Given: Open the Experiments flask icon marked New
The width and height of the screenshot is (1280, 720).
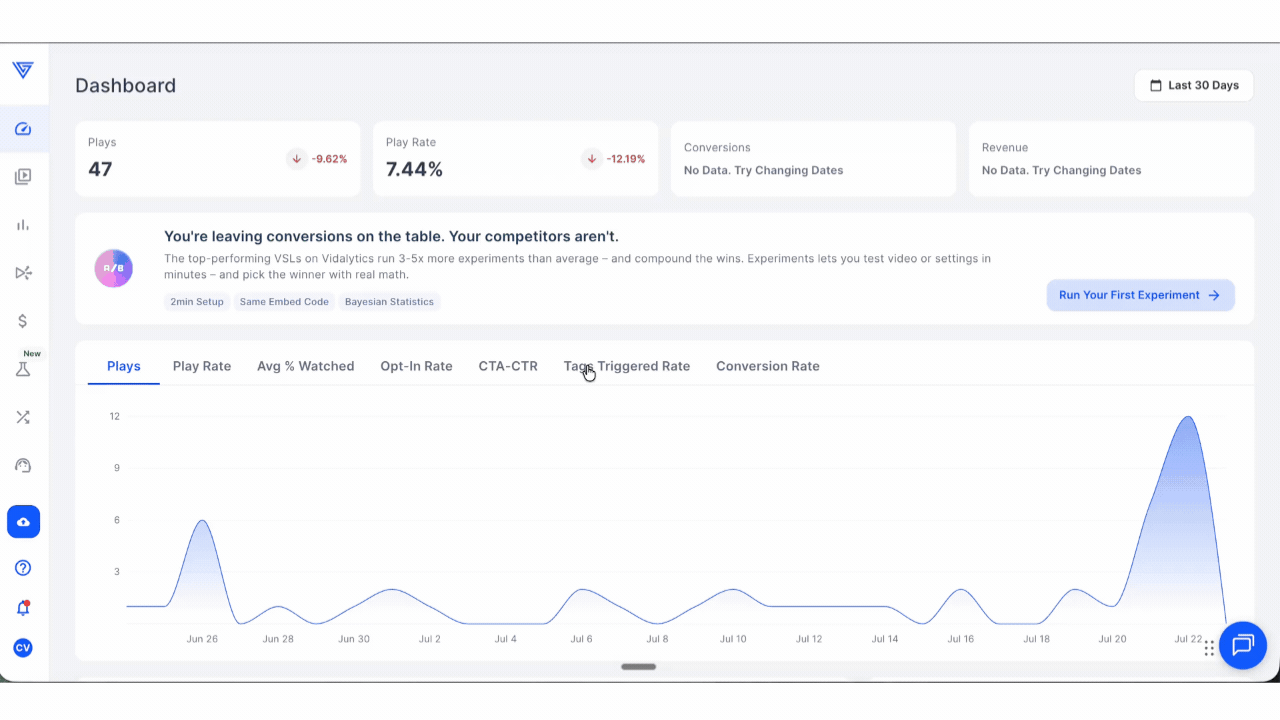Looking at the screenshot, I should click(23, 369).
